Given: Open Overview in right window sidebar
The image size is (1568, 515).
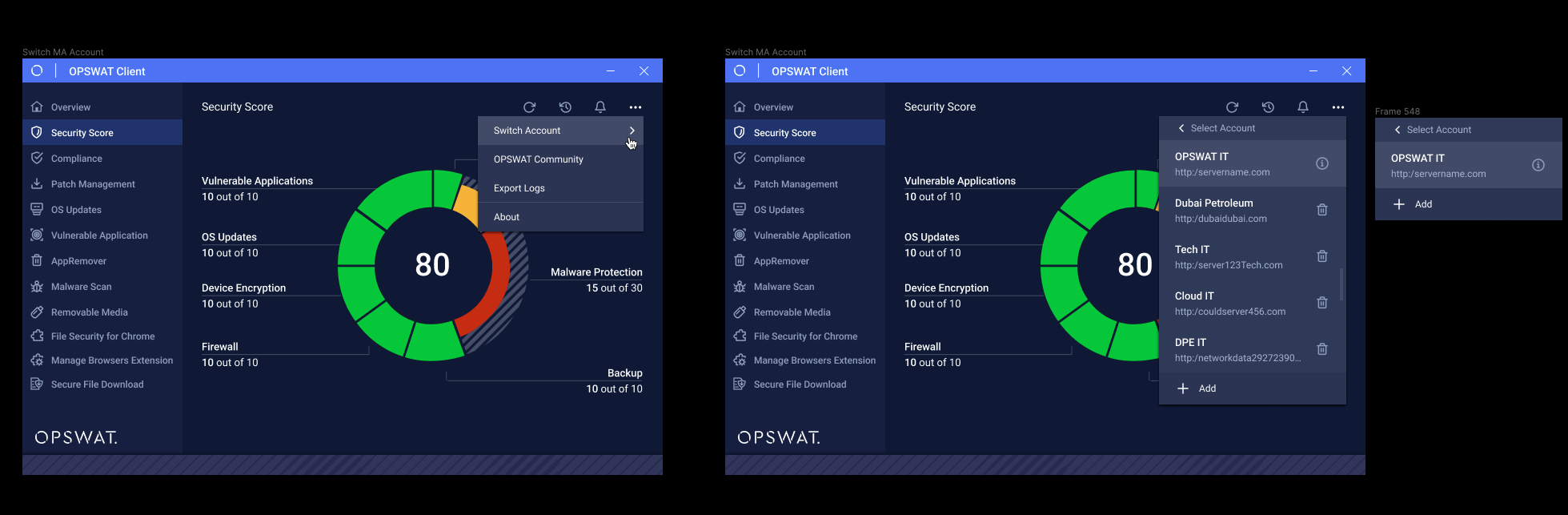Looking at the screenshot, I should click(x=805, y=107).
